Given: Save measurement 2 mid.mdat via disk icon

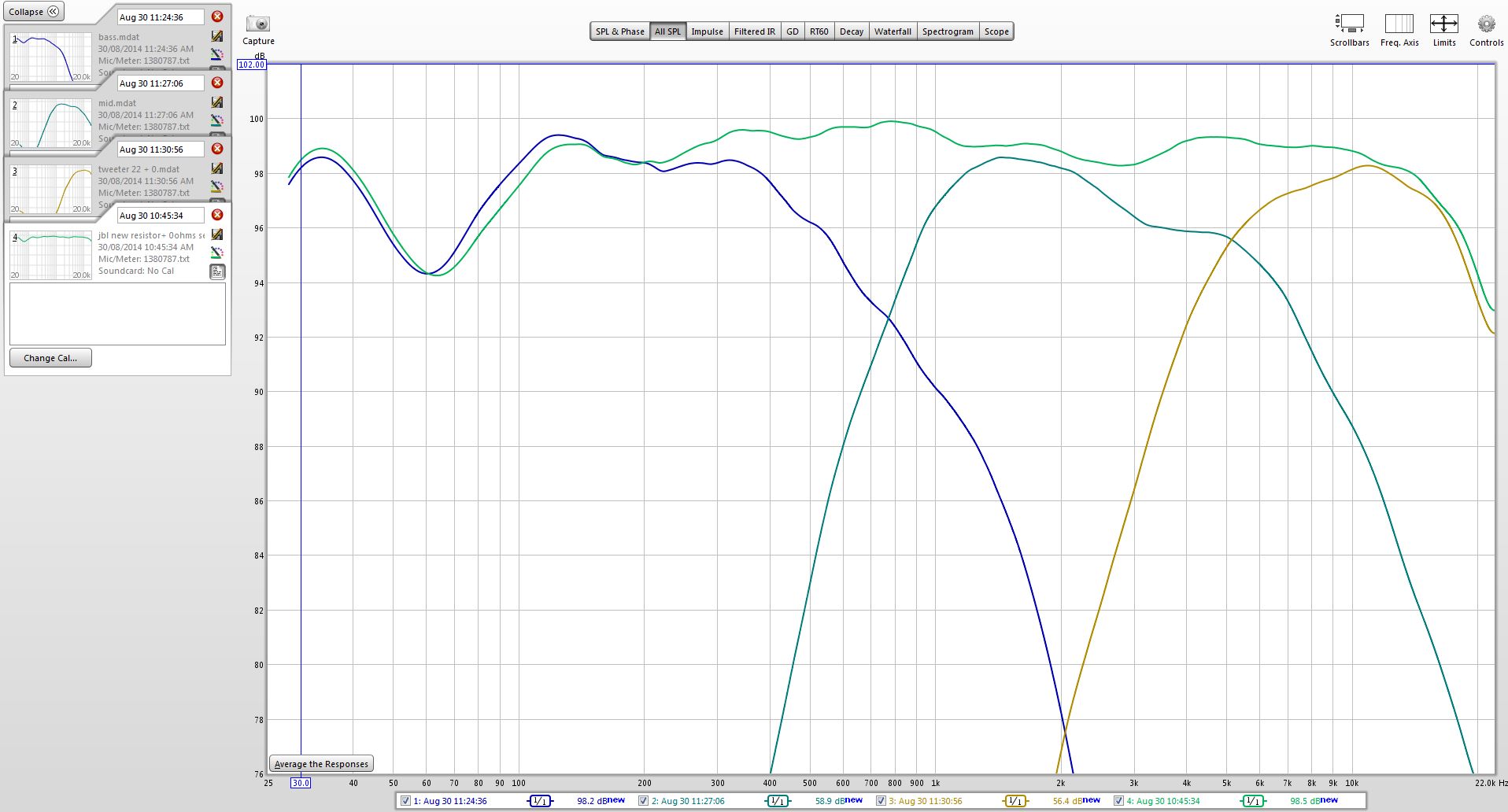Looking at the screenshot, I should 217,102.
